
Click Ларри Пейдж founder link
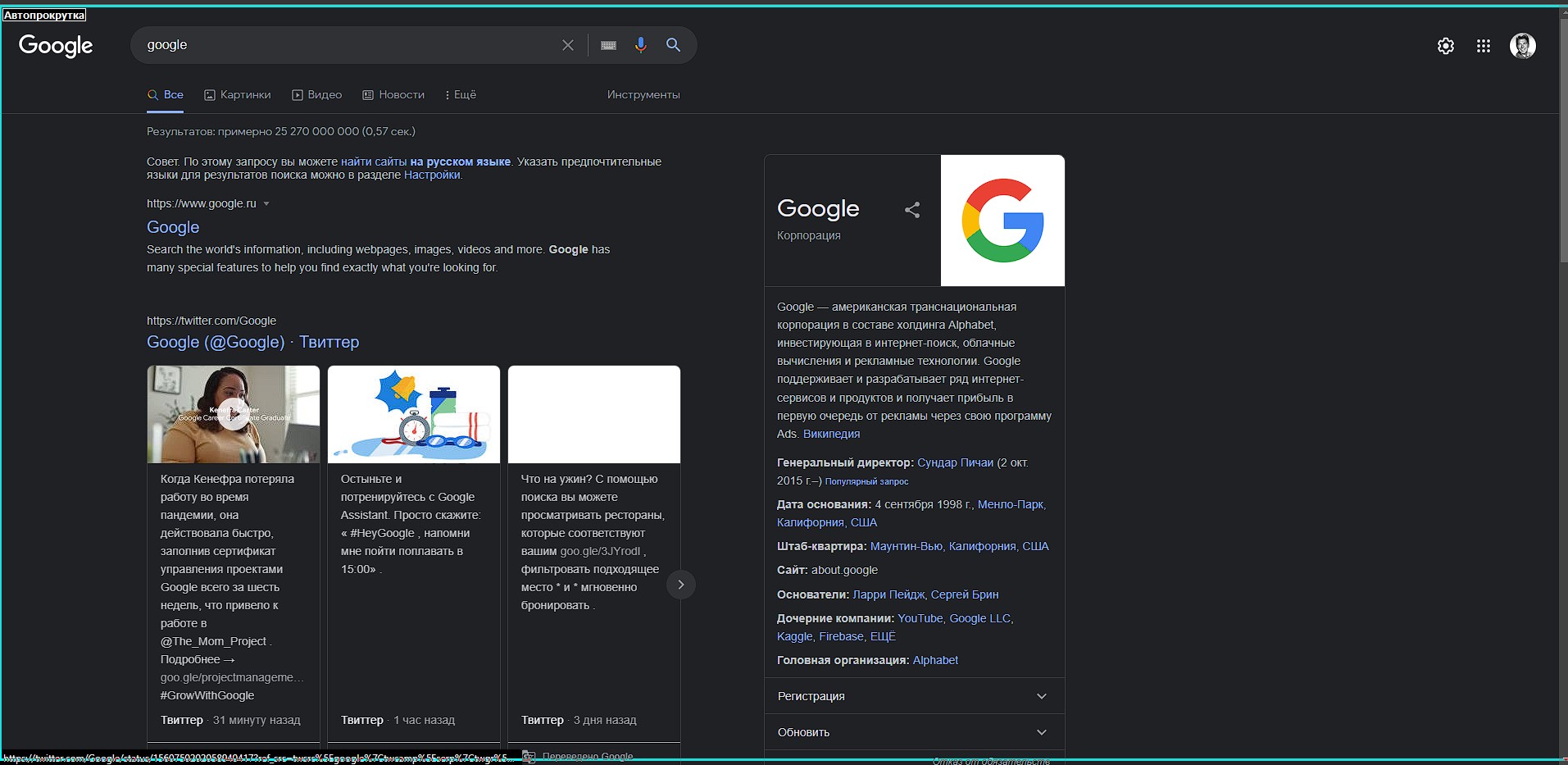[889, 594]
